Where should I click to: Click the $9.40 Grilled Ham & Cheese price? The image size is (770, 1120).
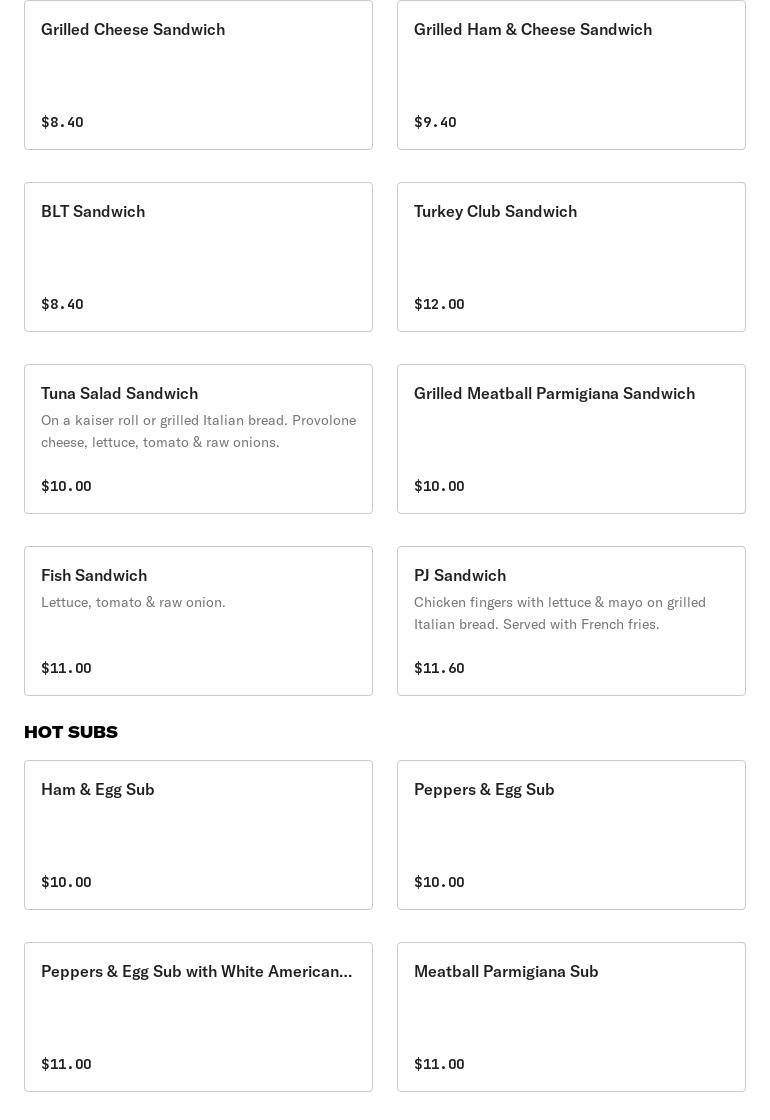435,122
